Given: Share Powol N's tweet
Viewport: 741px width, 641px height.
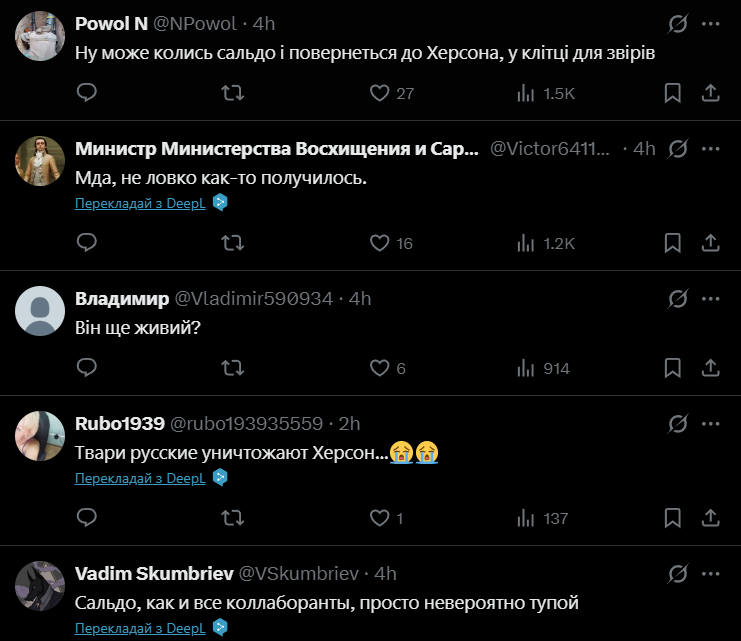Looking at the screenshot, I should click(710, 93).
